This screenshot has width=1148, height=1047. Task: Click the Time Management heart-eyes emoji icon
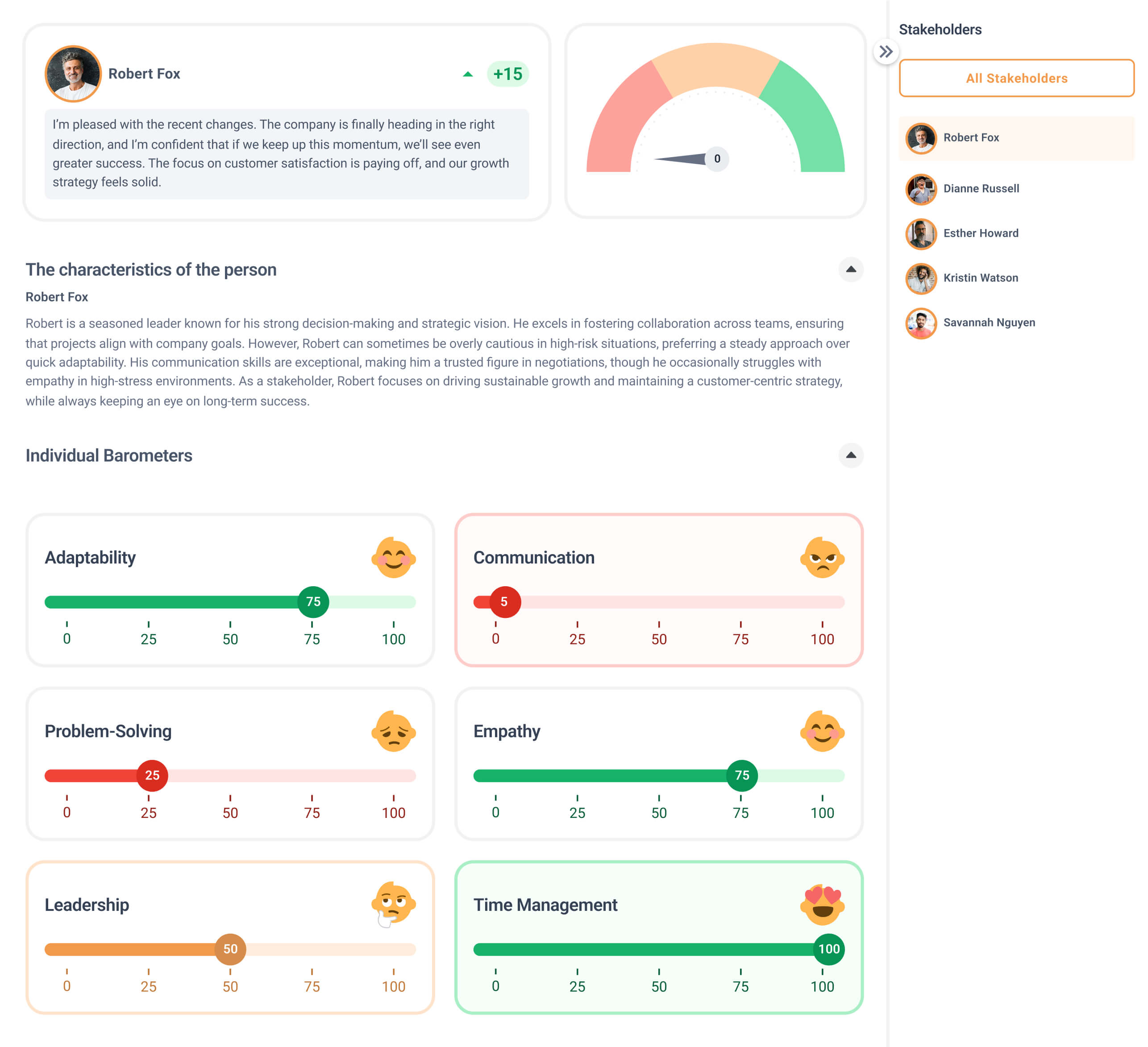point(822,905)
